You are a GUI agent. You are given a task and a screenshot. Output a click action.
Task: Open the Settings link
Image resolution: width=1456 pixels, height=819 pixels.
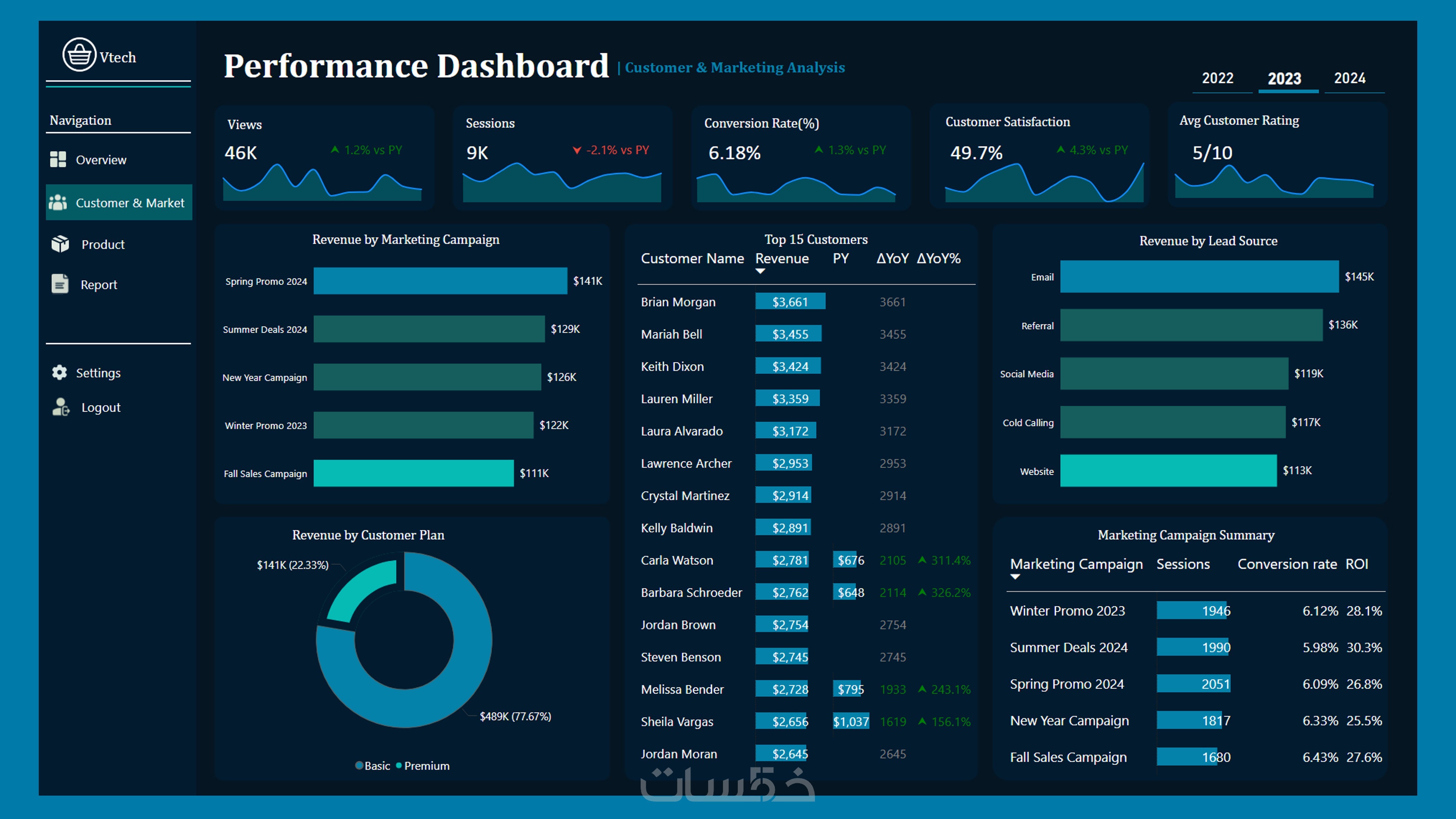[98, 373]
